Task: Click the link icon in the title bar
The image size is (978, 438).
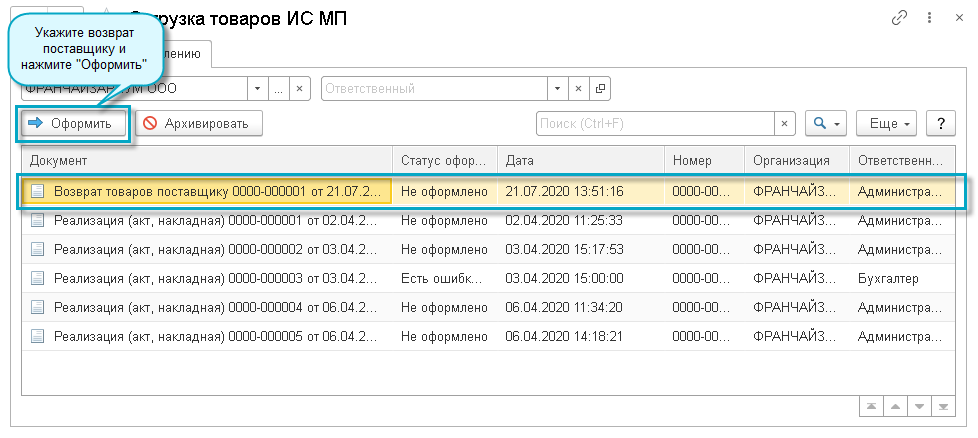Action: [899, 18]
